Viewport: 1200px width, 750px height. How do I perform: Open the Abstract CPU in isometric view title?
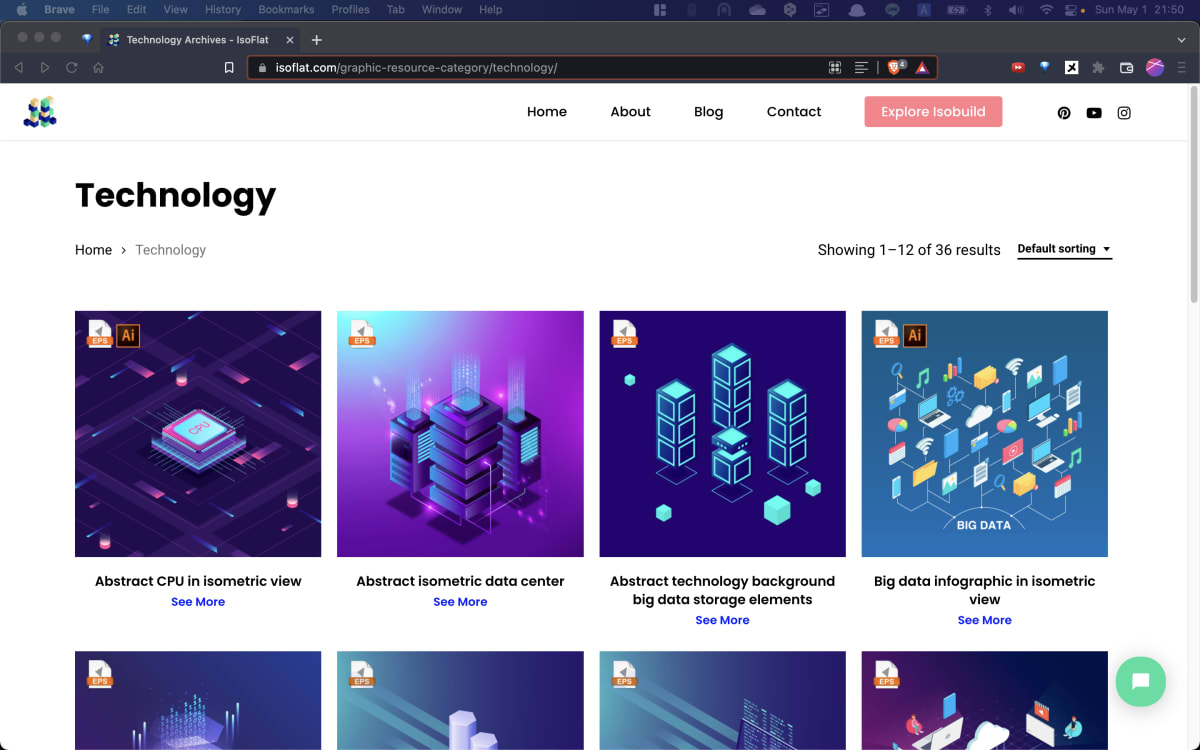coord(198,581)
